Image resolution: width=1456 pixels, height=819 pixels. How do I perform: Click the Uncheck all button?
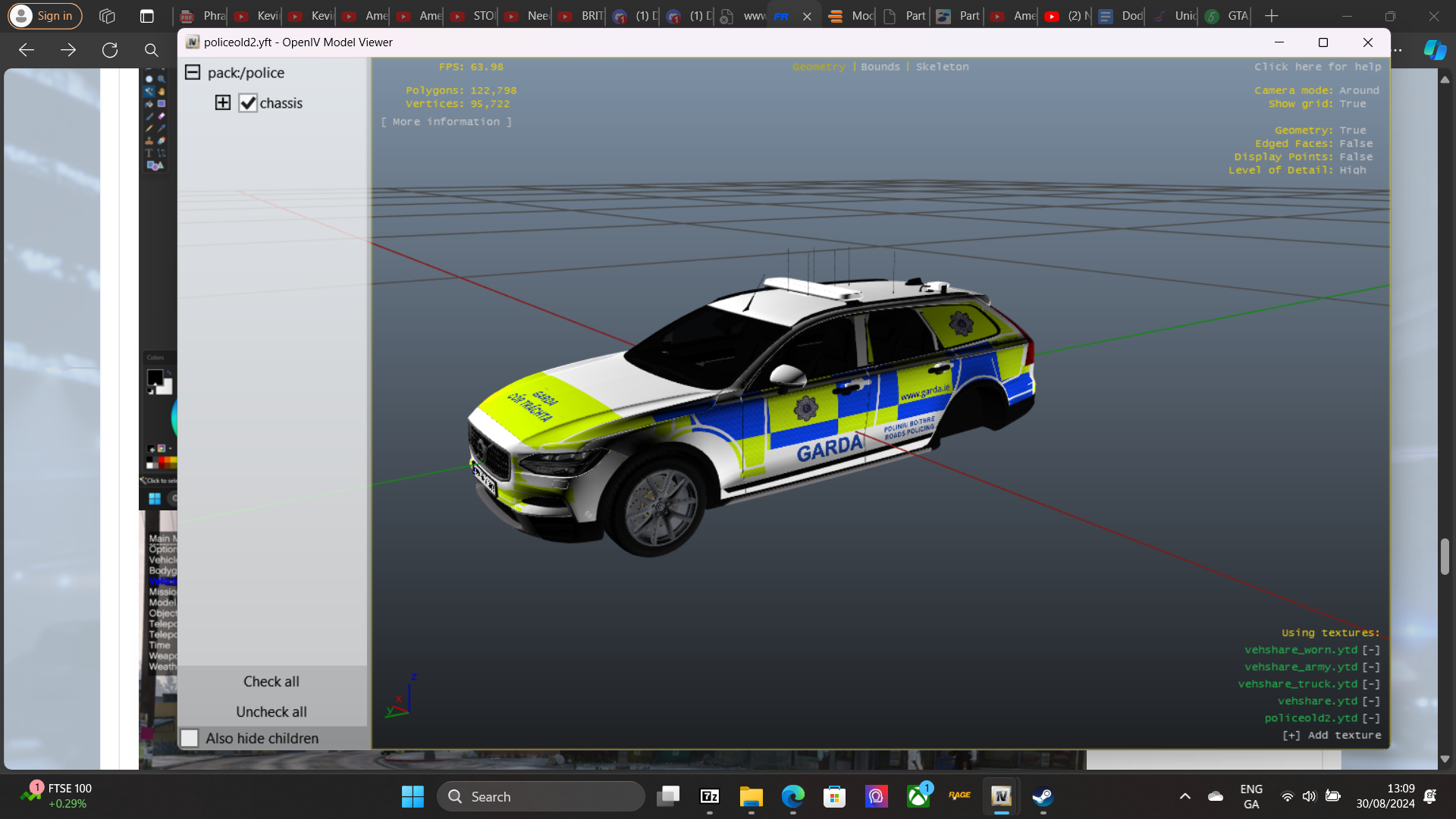[x=271, y=711]
